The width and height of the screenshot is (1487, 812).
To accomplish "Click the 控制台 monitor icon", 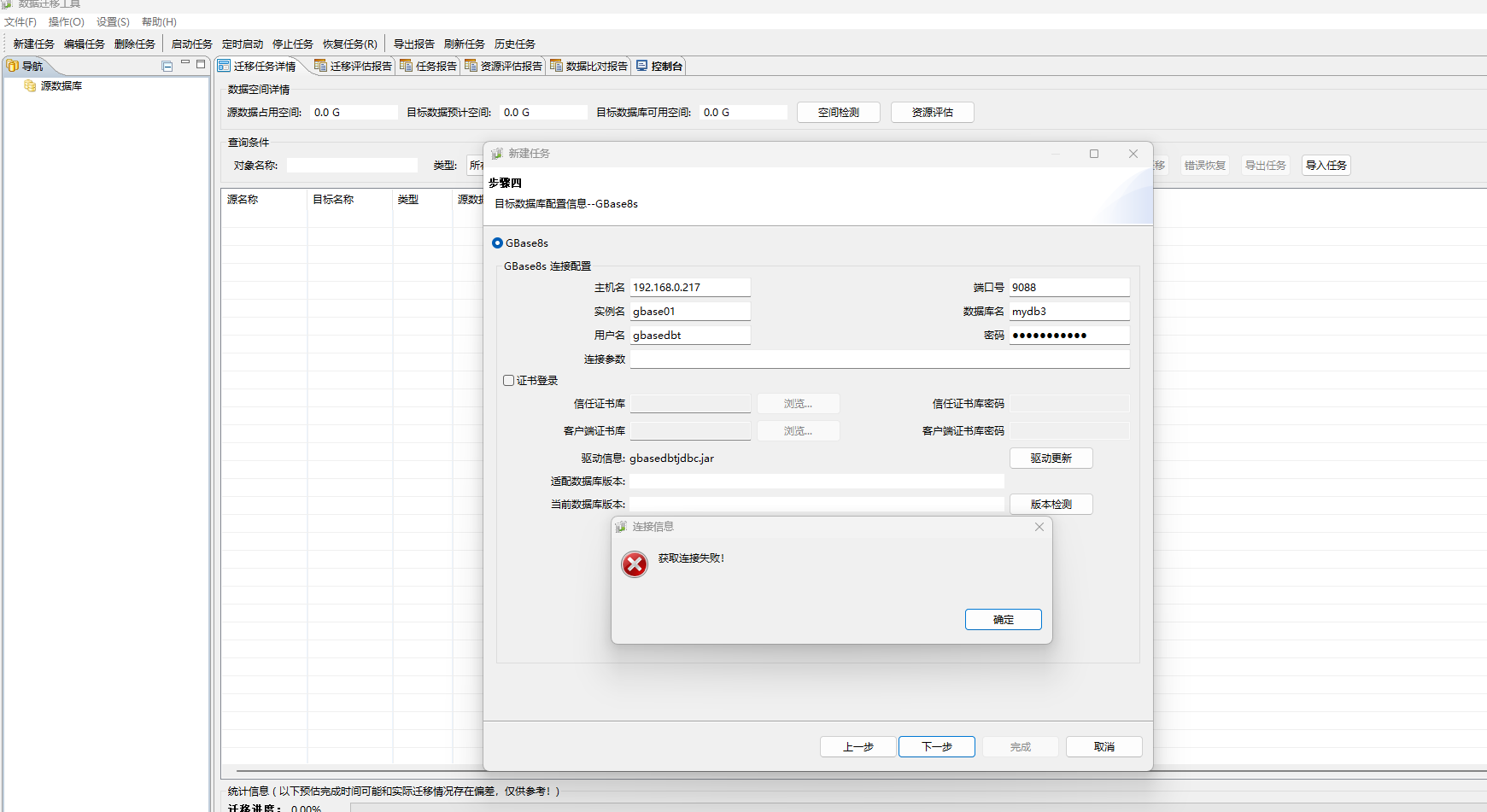I will pyautogui.click(x=641, y=66).
